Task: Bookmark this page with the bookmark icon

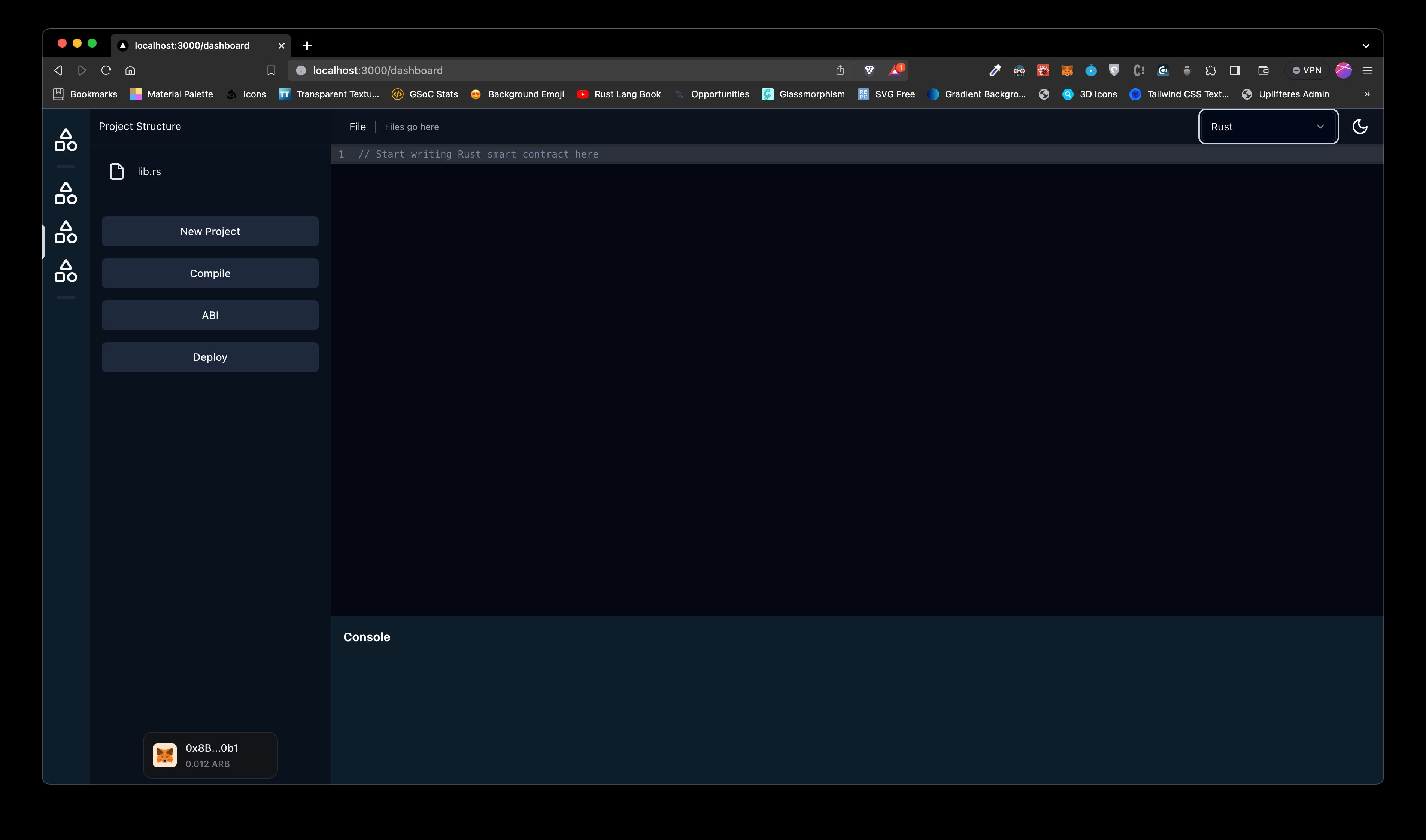Action: click(271, 70)
